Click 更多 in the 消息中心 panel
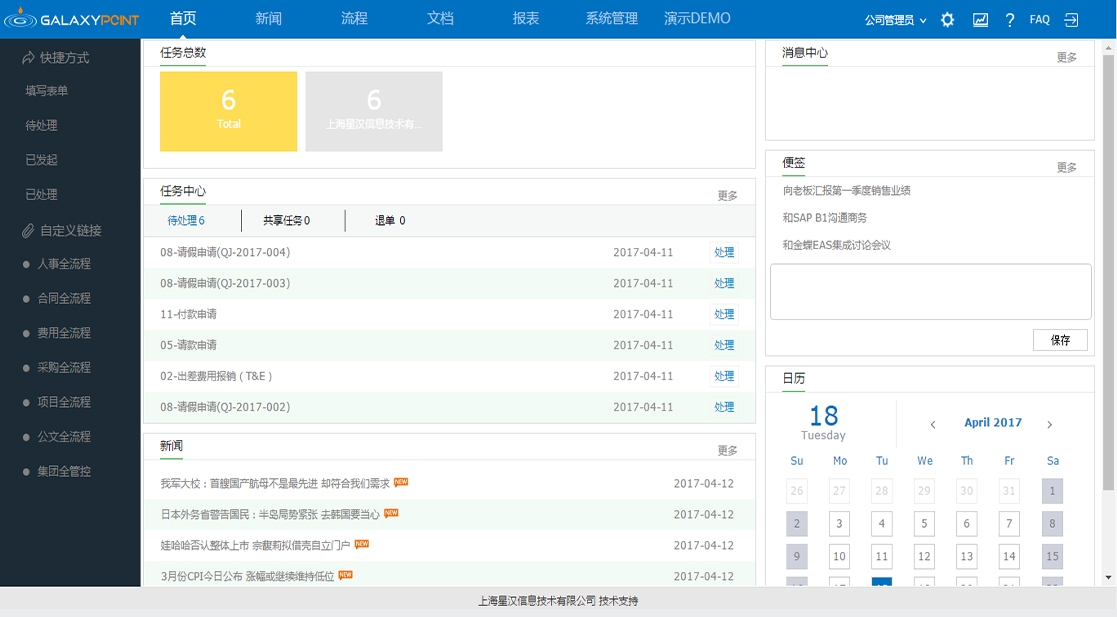The image size is (1117, 617). coord(1066,57)
